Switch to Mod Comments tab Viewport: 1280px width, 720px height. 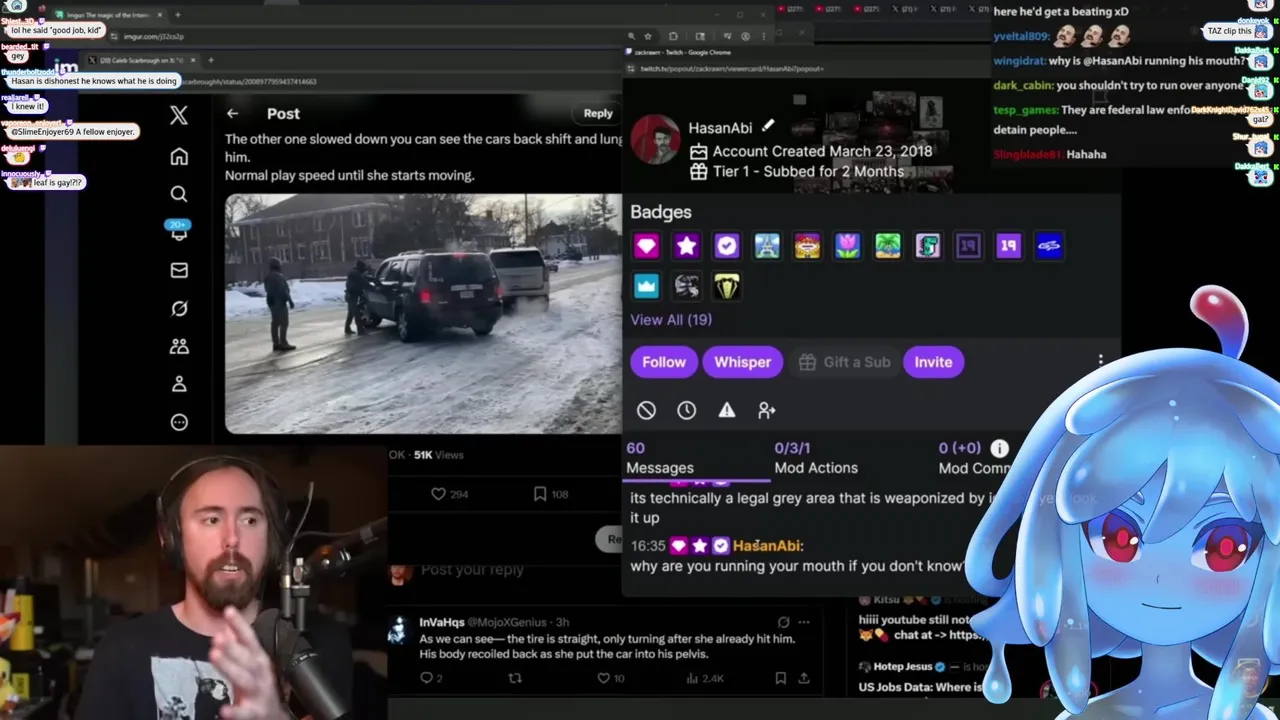point(975,458)
